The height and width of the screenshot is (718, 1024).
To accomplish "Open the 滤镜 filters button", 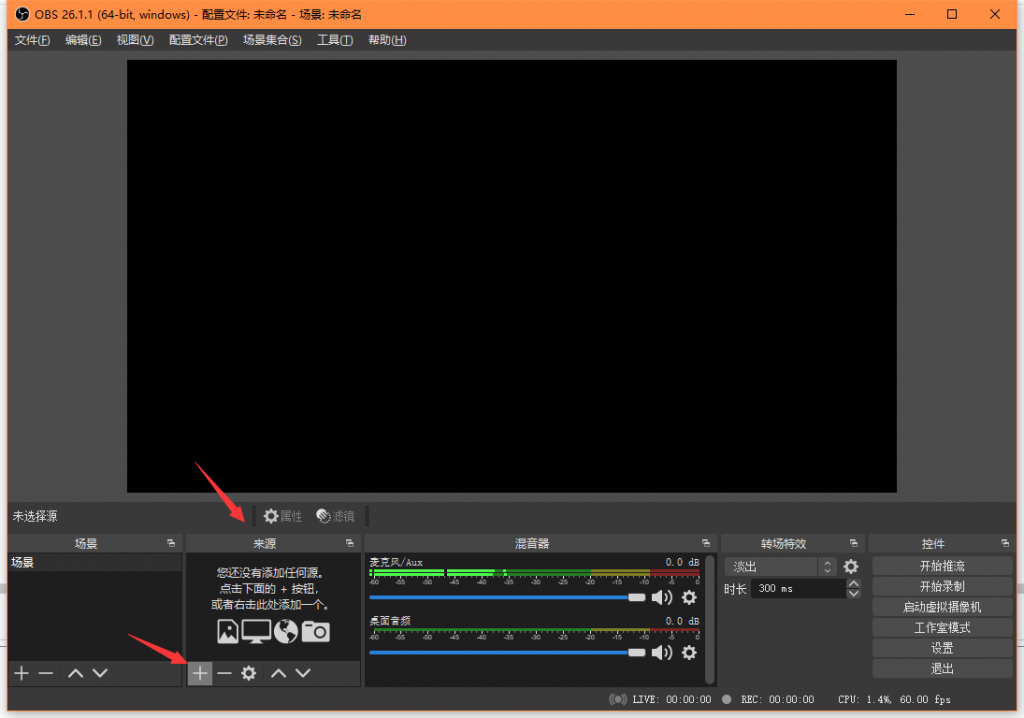I will click(x=336, y=516).
